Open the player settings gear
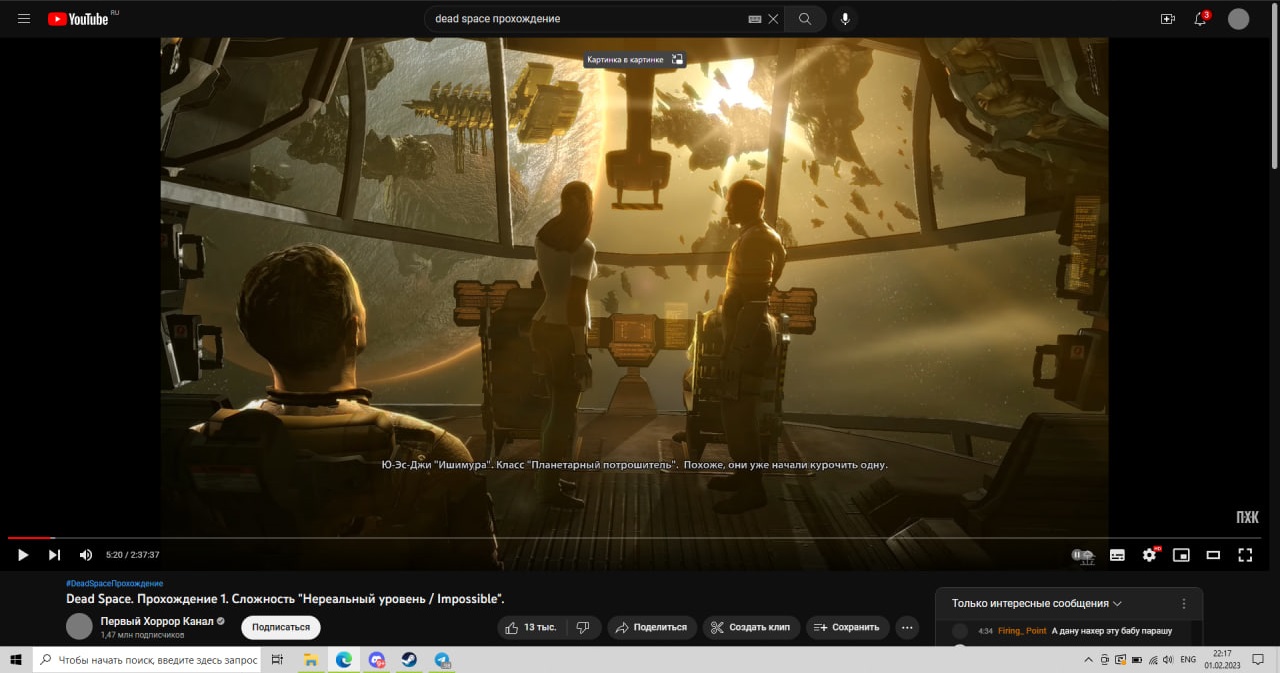The image size is (1280, 673). [1150, 555]
